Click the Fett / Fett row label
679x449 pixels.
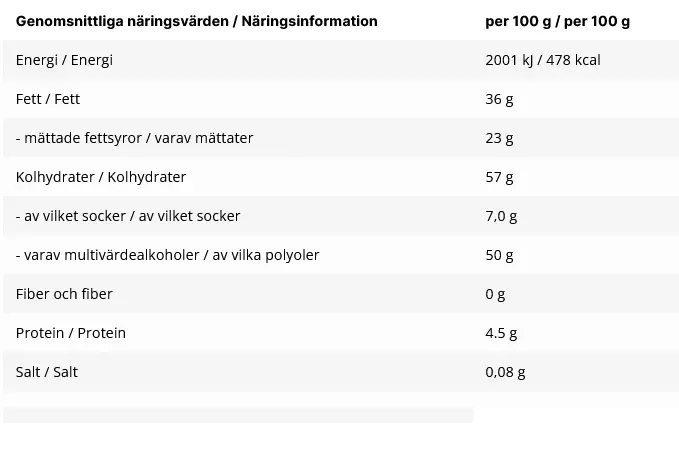coord(48,99)
